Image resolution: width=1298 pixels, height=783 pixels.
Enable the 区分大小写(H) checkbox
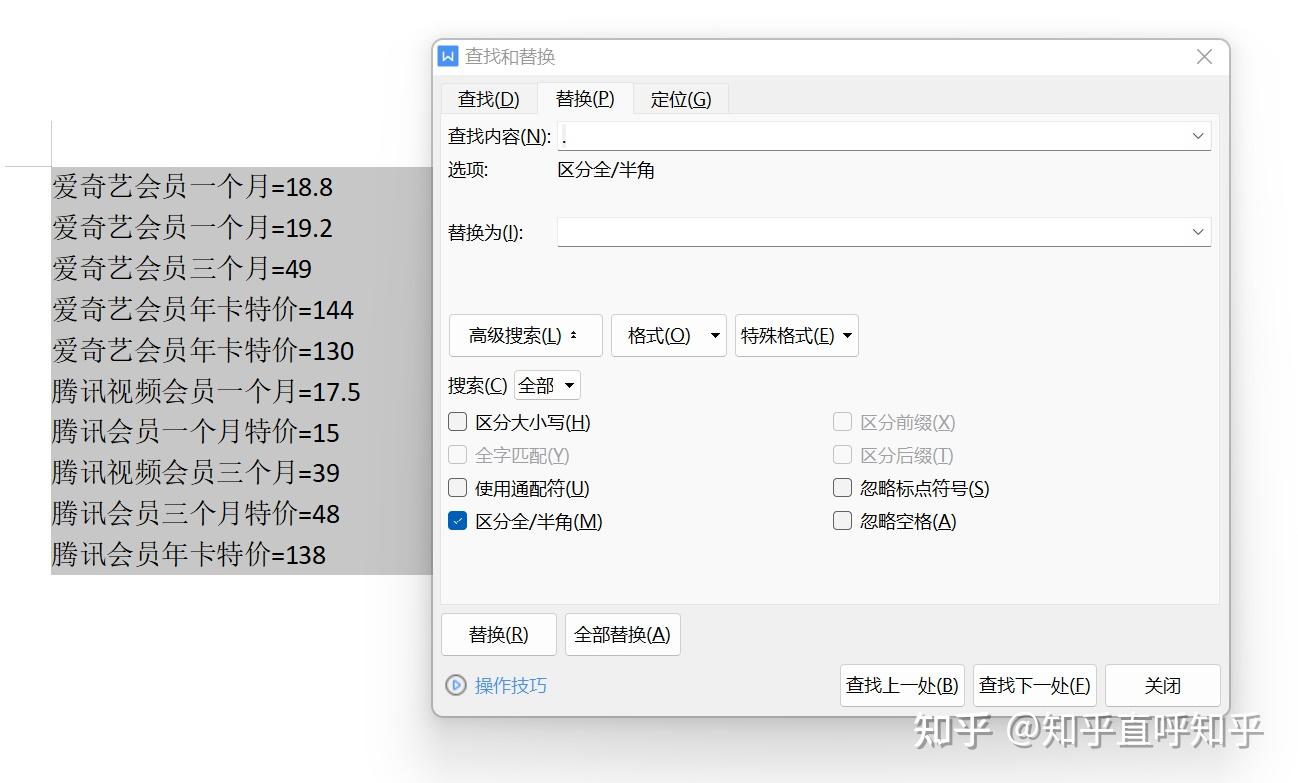(x=458, y=423)
